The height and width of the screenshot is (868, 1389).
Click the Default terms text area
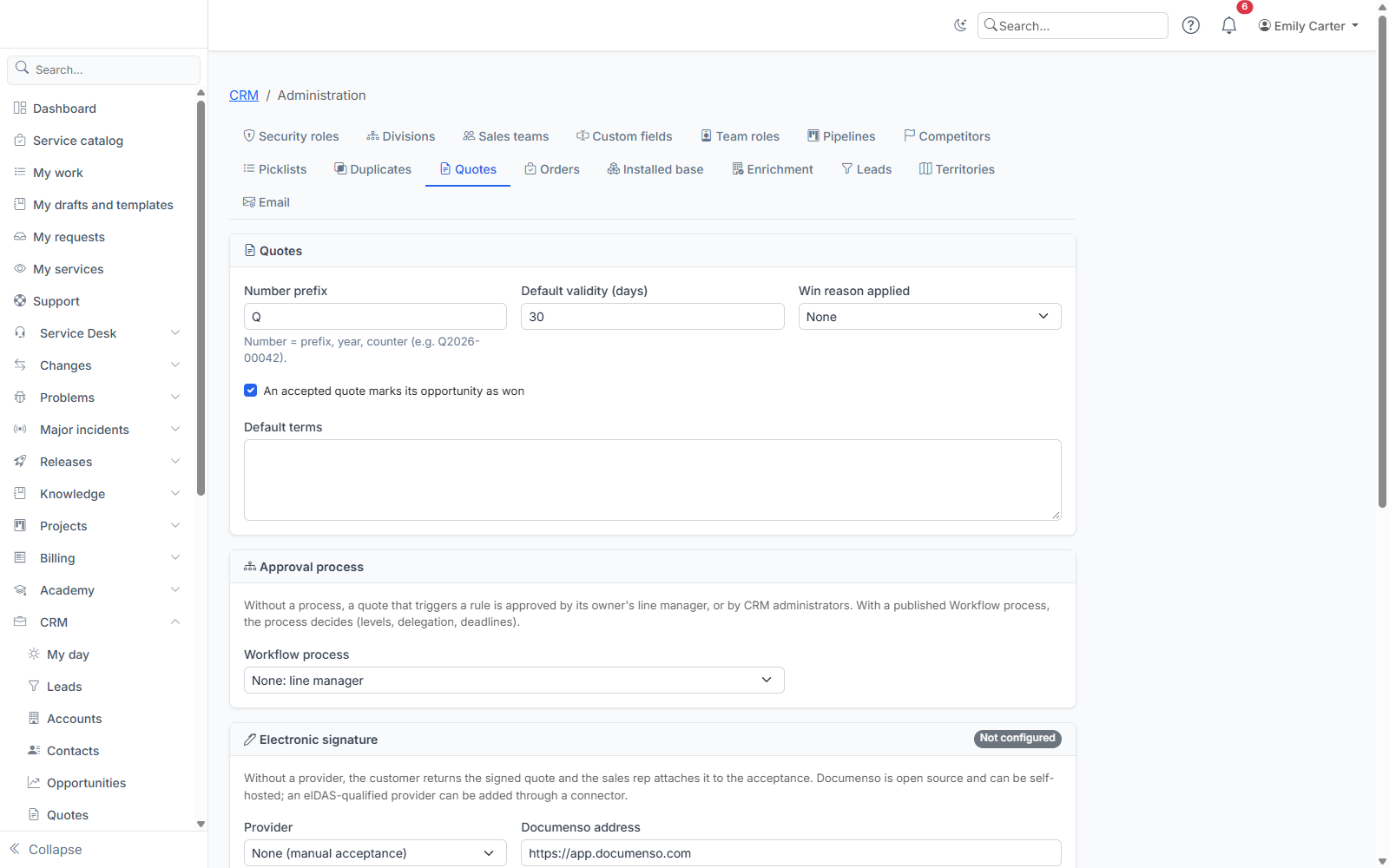pyautogui.click(x=653, y=480)
